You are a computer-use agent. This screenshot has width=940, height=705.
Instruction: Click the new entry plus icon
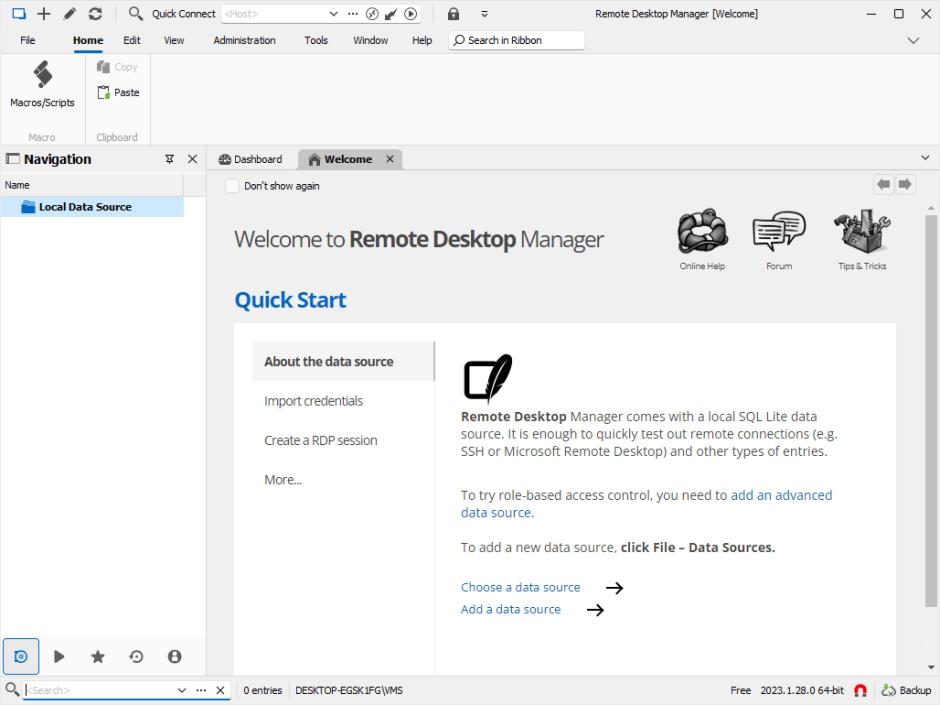(x=44, y=13)
